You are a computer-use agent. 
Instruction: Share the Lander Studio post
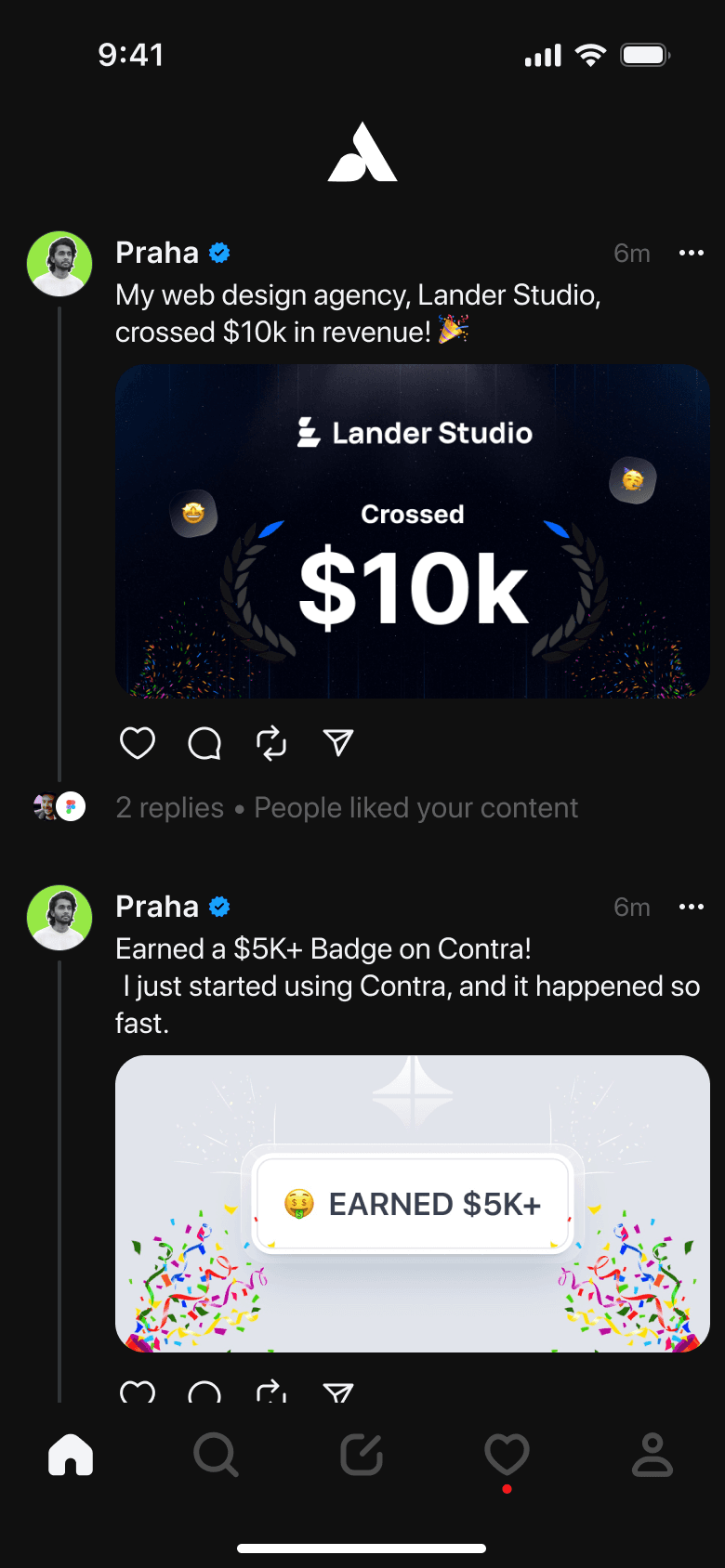pos(338,742)
